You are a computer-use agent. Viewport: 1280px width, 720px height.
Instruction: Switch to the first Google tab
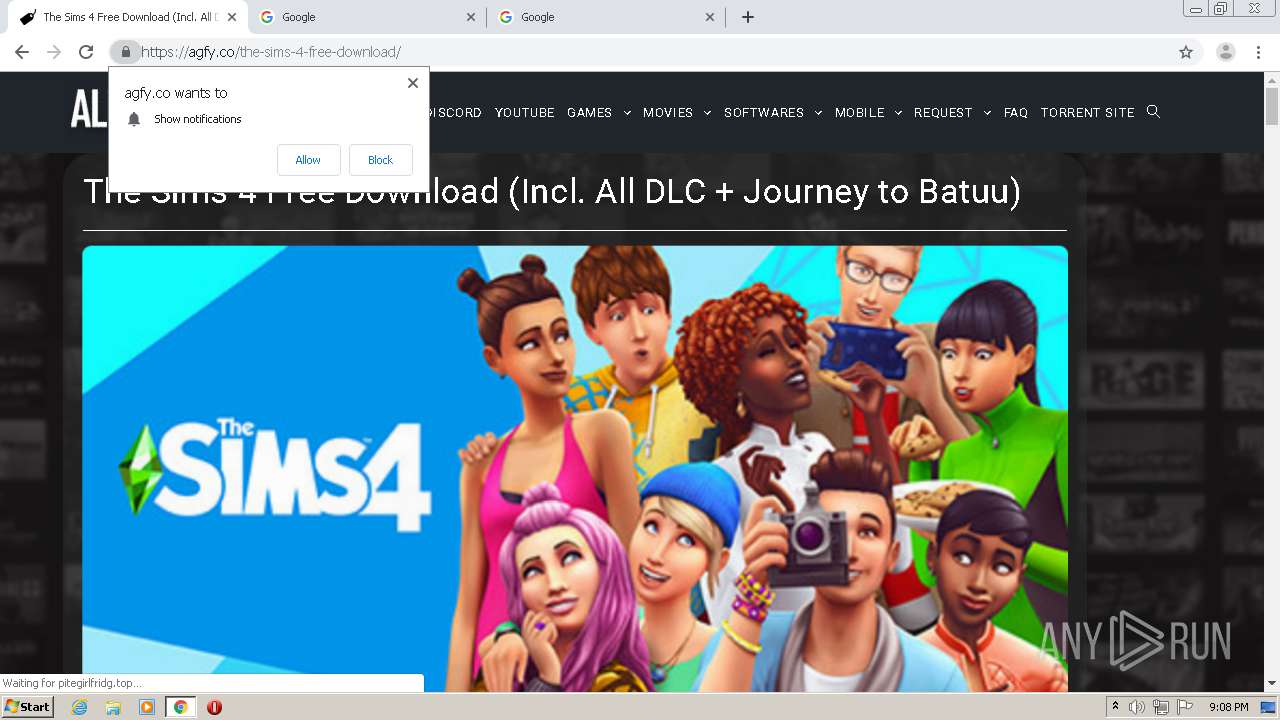(366, 17)
